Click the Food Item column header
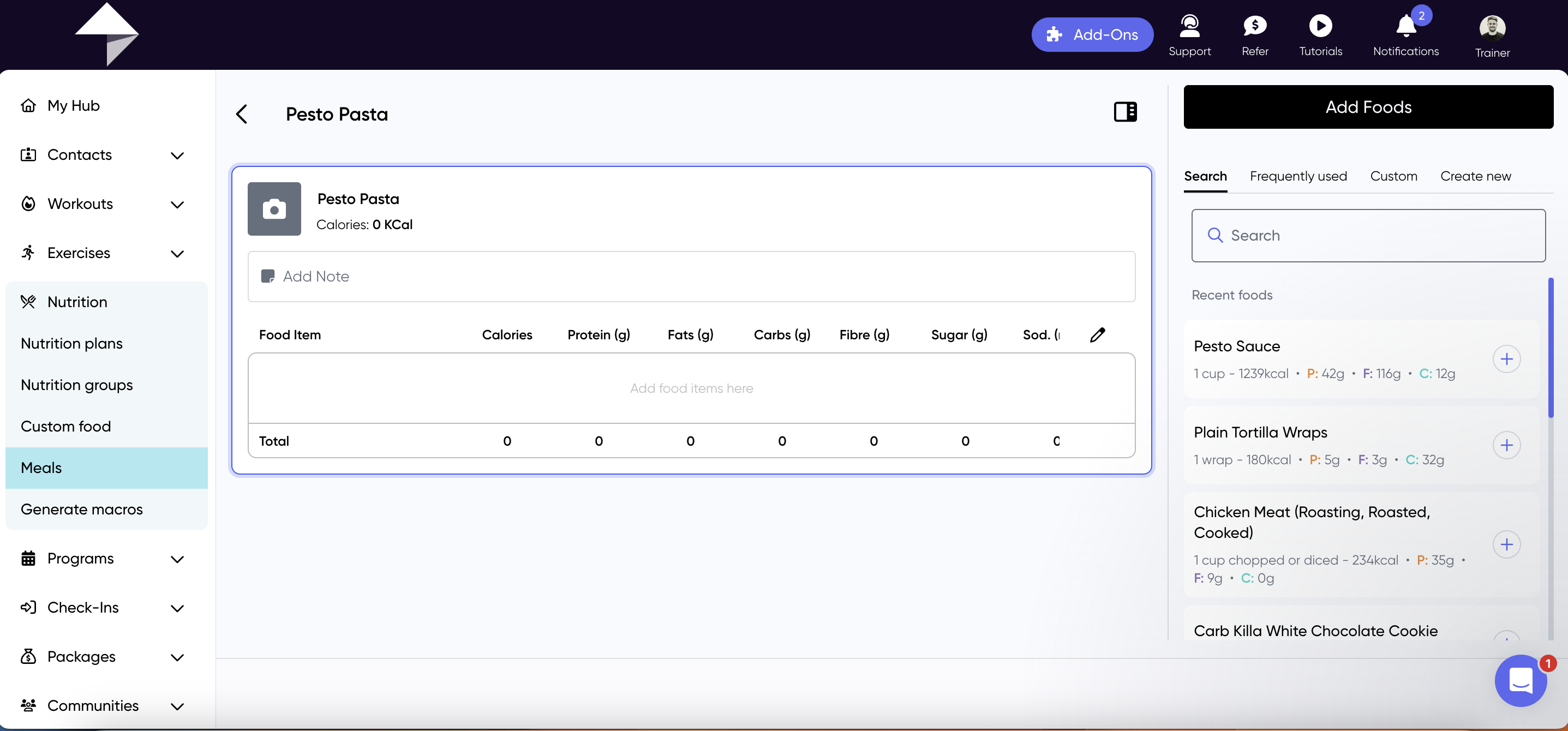This screenshot has height=731, width=1568. [x=290, y=335]
